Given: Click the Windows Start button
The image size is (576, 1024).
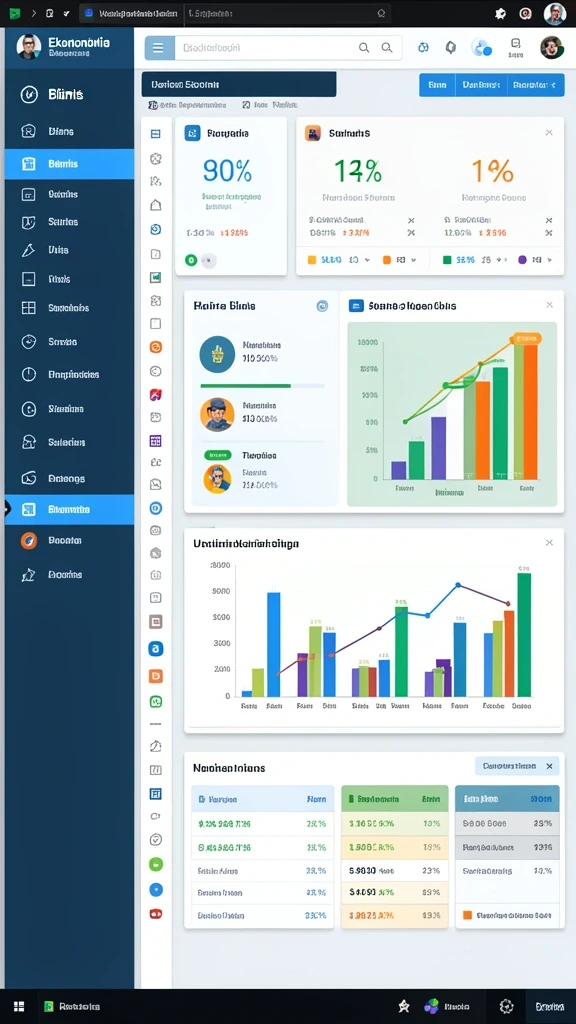Looking at the screenshot, I should tap(19, 1006).
